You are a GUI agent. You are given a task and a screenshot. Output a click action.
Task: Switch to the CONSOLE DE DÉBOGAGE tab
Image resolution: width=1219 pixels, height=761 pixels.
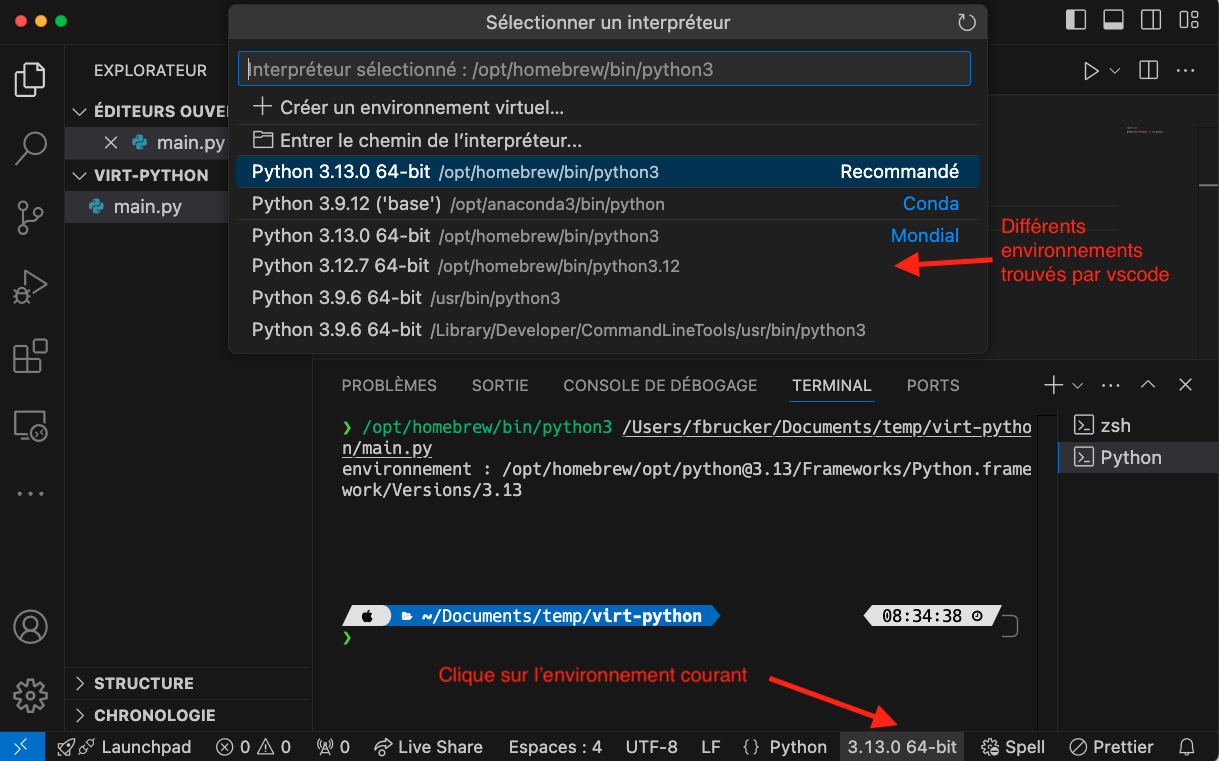click(660, 385)
